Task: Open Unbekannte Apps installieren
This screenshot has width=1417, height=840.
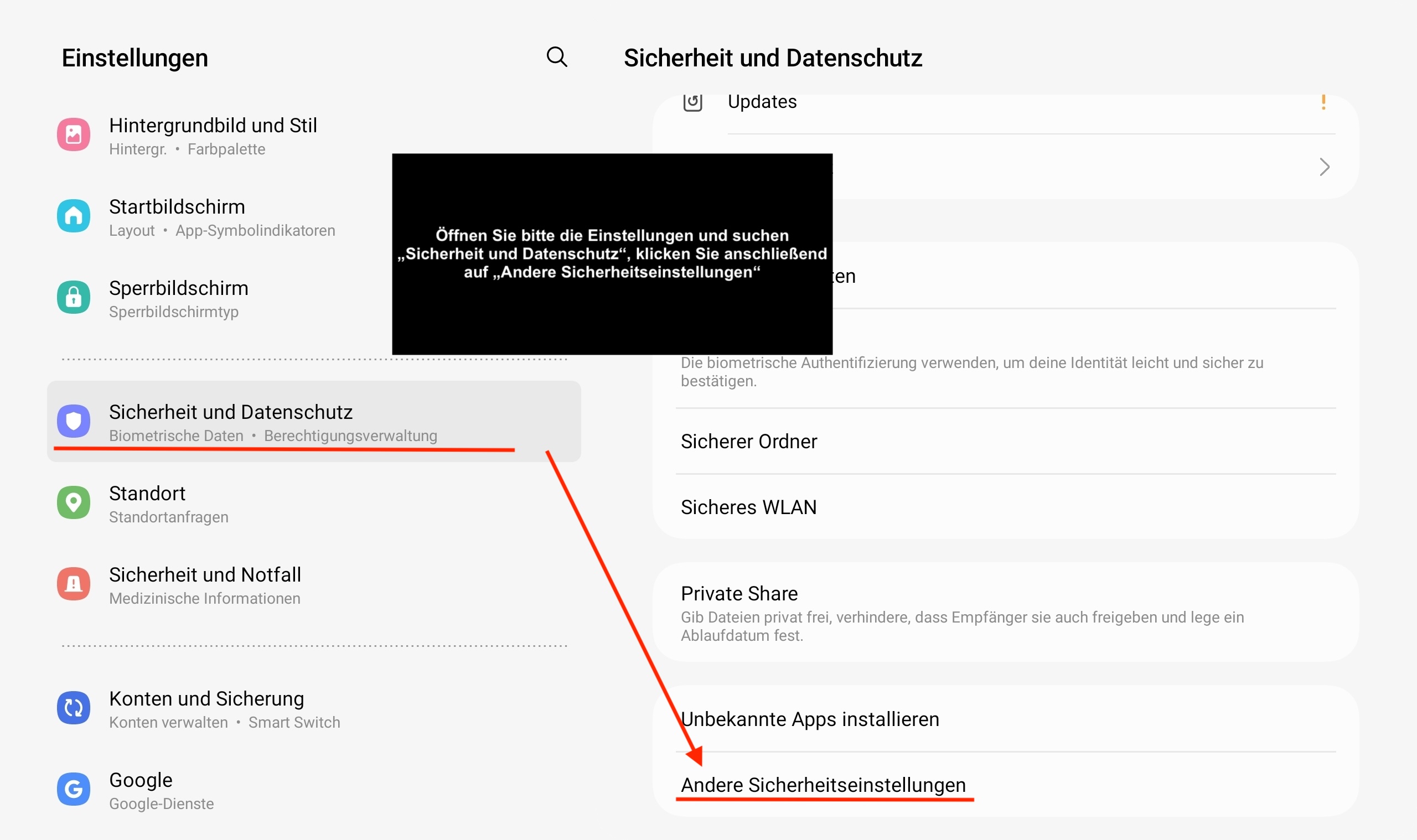Action: (x=810, y=719)
